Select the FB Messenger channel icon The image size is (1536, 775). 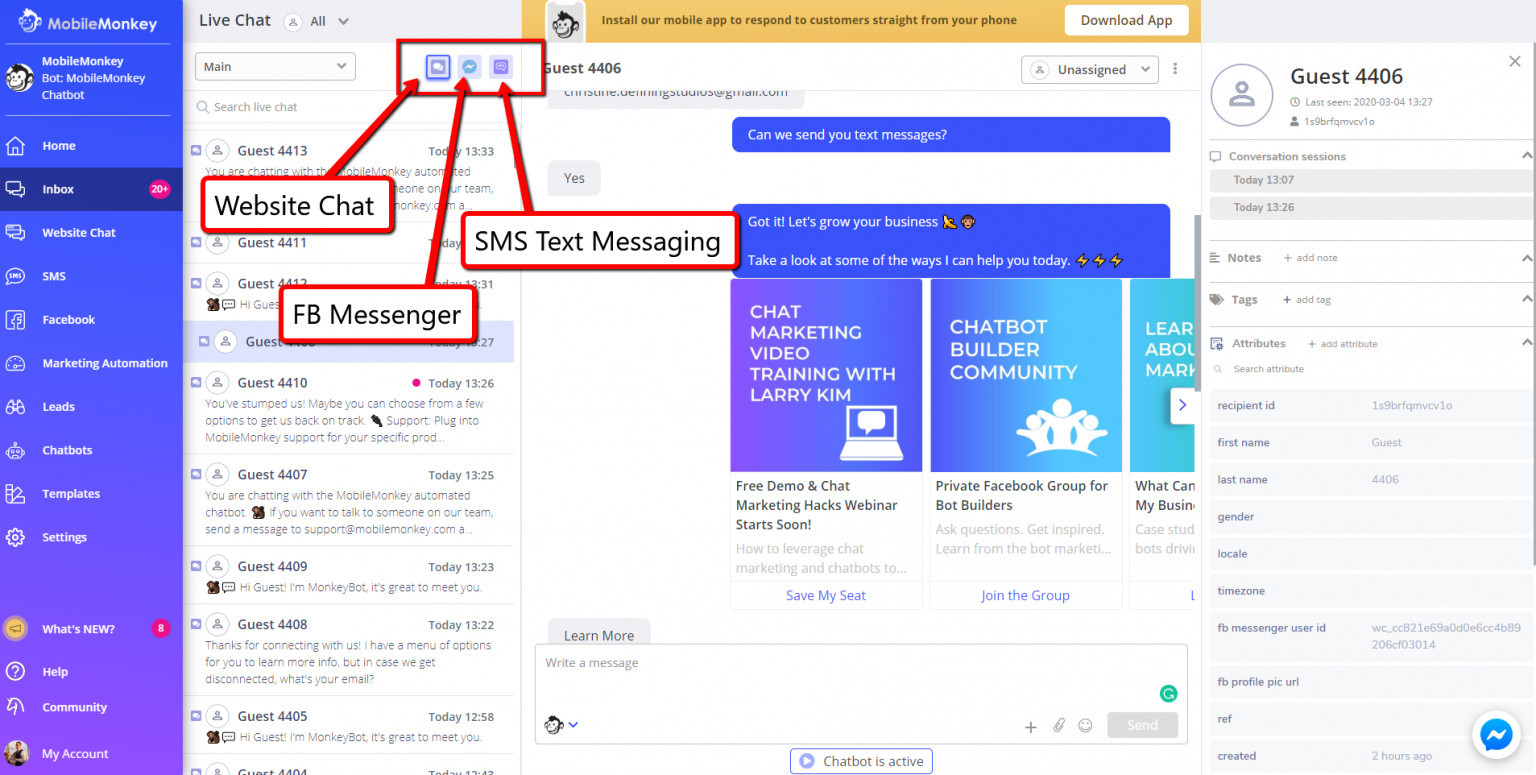pyautogui.click(x=469, y=66)
